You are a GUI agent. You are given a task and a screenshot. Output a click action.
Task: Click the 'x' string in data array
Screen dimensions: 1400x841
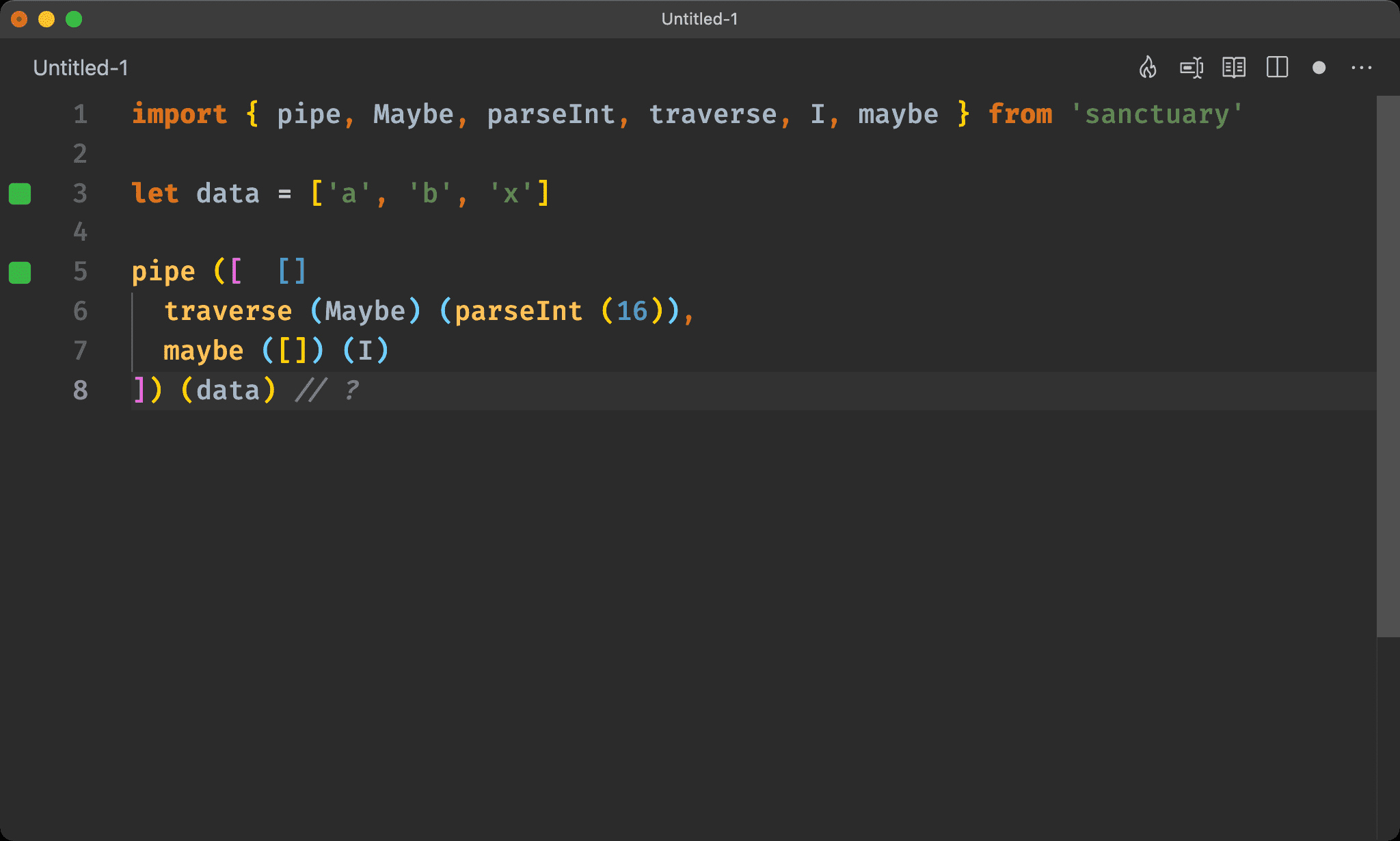511,193
